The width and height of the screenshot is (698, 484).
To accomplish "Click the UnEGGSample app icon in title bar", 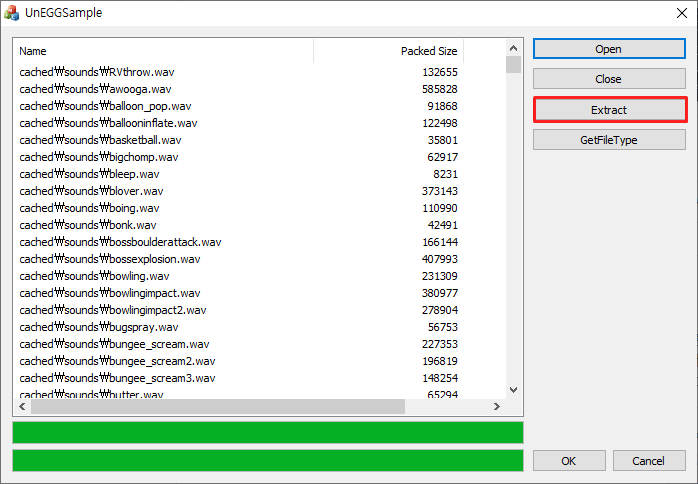I will pos(12,13).
